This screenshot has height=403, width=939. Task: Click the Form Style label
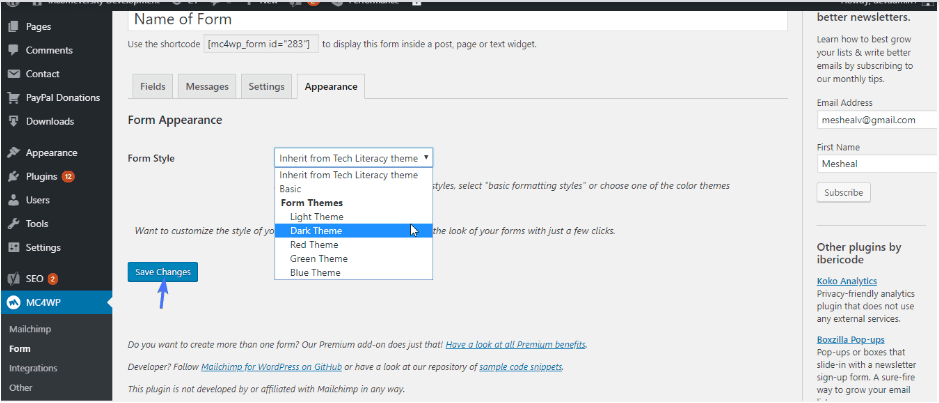(151, 159)
